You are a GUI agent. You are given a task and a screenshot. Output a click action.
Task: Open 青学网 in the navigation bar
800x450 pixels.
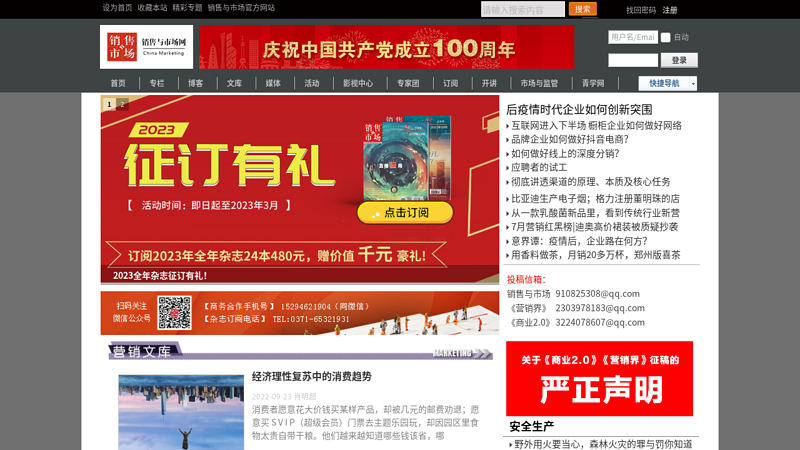point(593,83)
